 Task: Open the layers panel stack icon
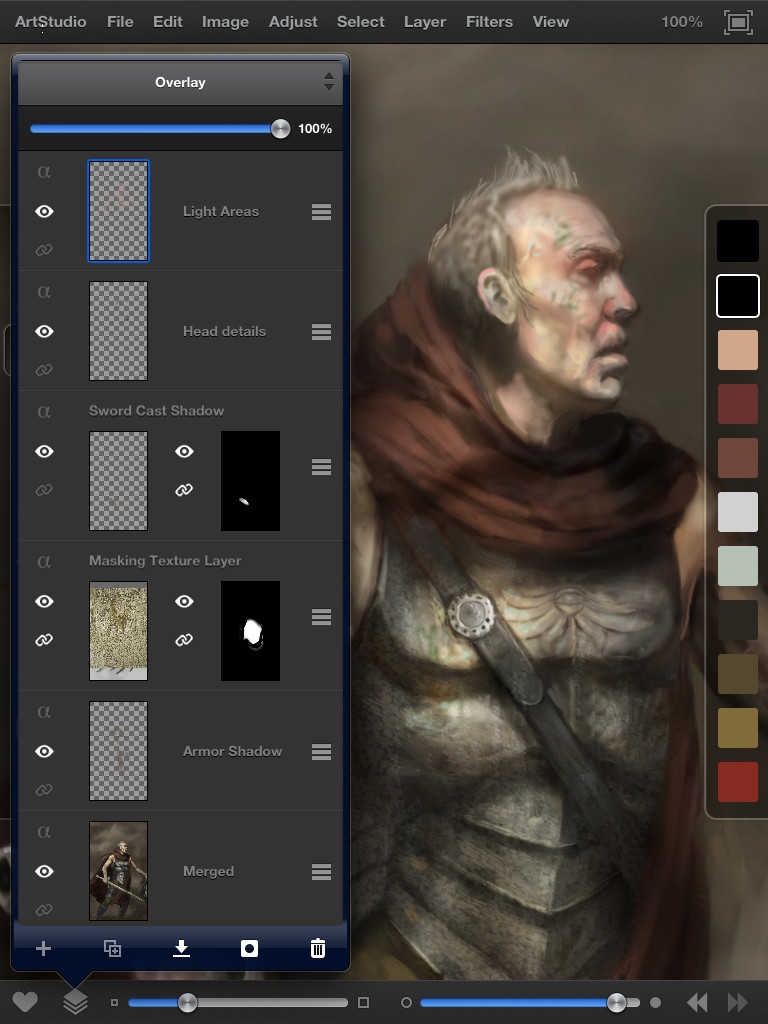(x=75, y=1002)
